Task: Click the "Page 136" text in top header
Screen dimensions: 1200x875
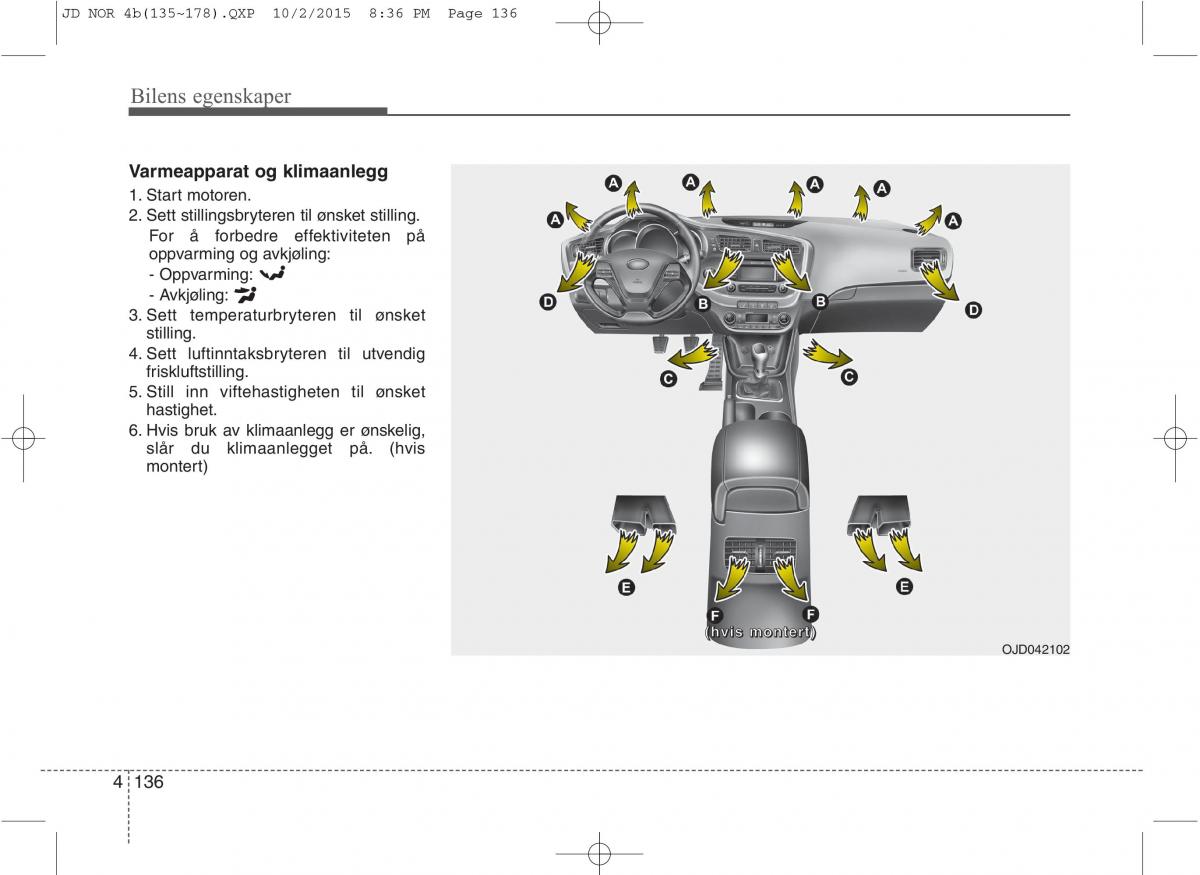Action: pyautogui.click(x=483, y=13)
